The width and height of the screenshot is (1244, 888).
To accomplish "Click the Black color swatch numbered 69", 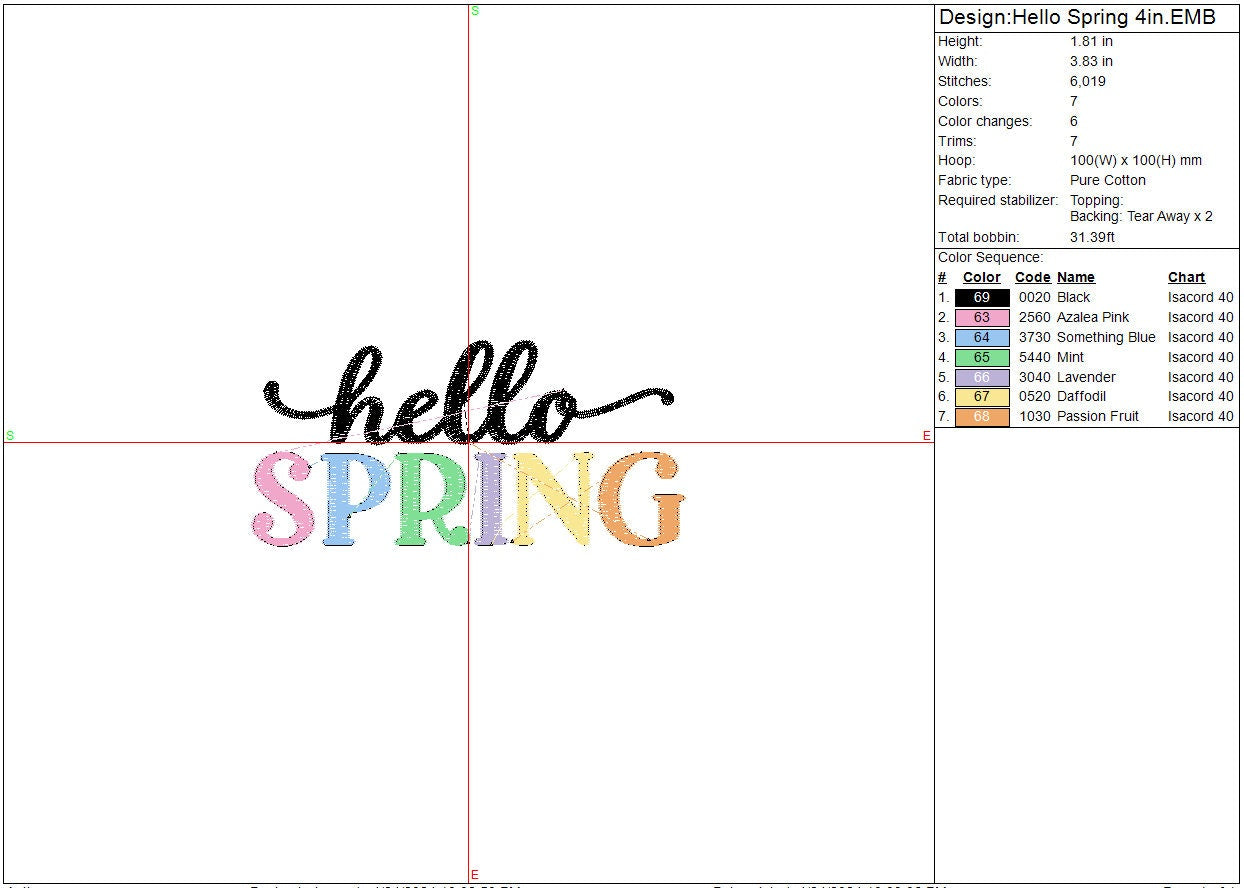I will tap(981, 298).
